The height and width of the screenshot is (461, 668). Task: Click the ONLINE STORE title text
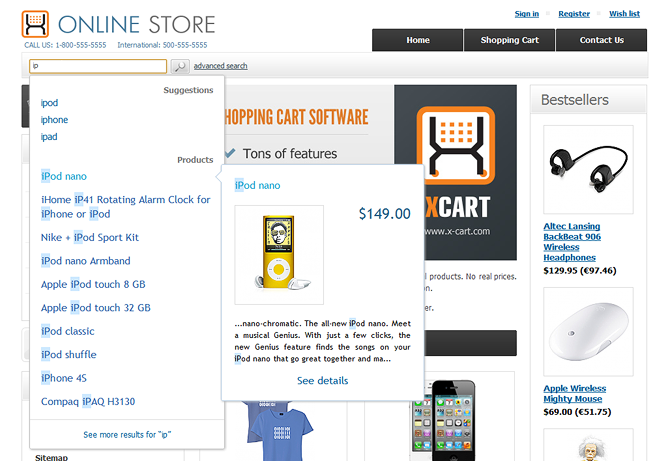click(136, 24)
